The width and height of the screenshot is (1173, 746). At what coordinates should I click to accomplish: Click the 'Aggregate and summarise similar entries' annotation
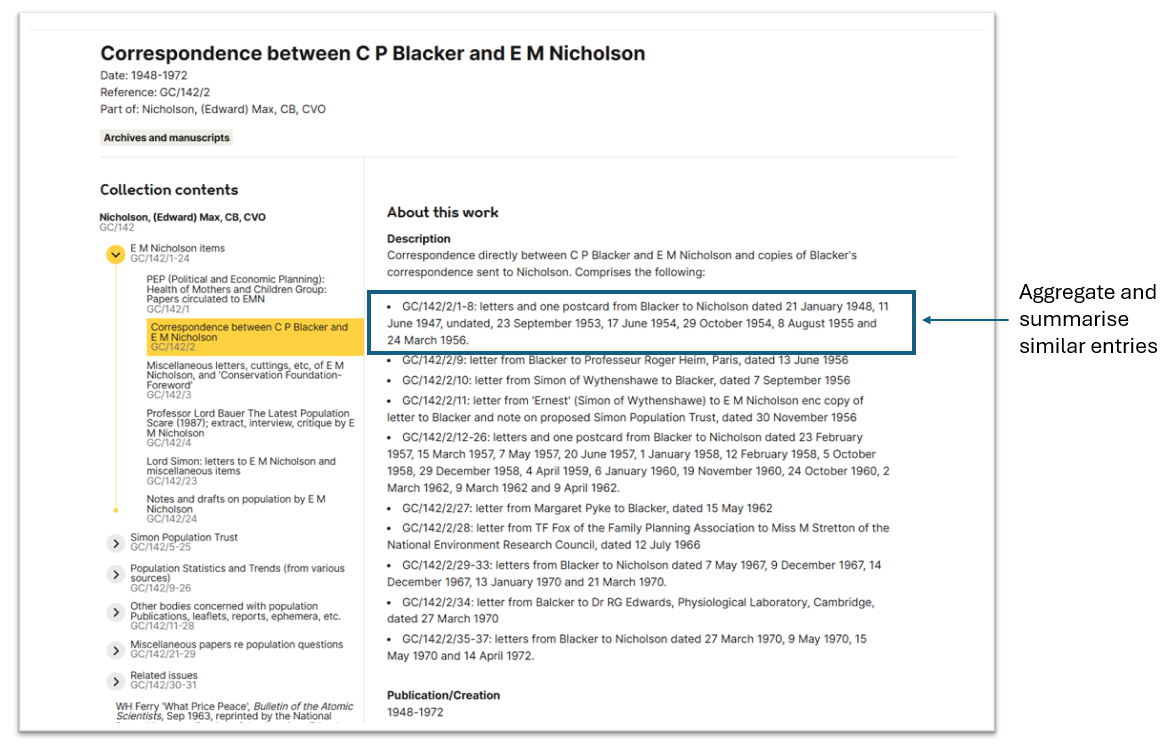pyautogui.click(x=1087, y=319)
